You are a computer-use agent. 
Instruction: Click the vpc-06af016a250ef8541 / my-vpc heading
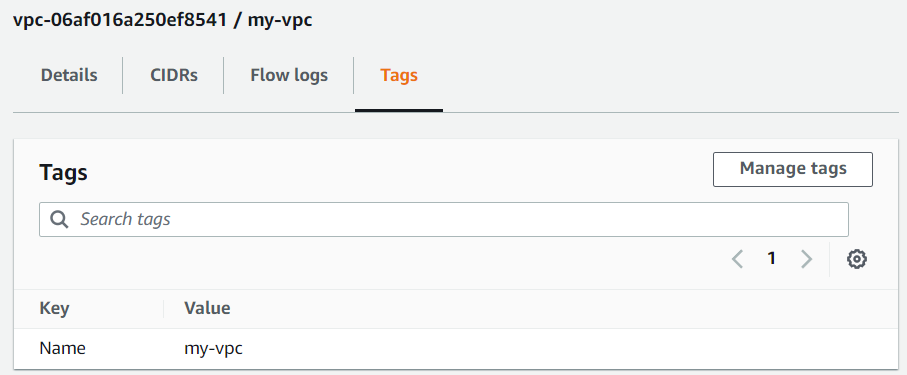coord(163,20)
